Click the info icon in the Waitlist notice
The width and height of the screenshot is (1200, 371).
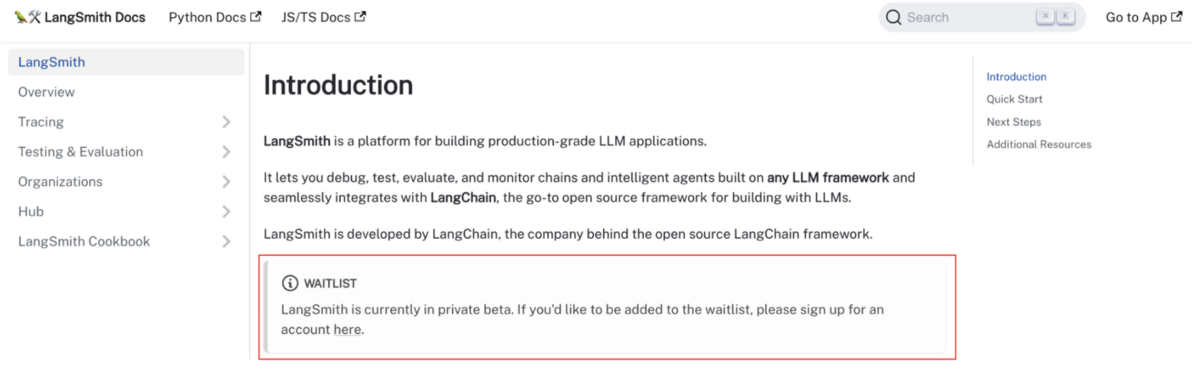(x=290, y=283)
